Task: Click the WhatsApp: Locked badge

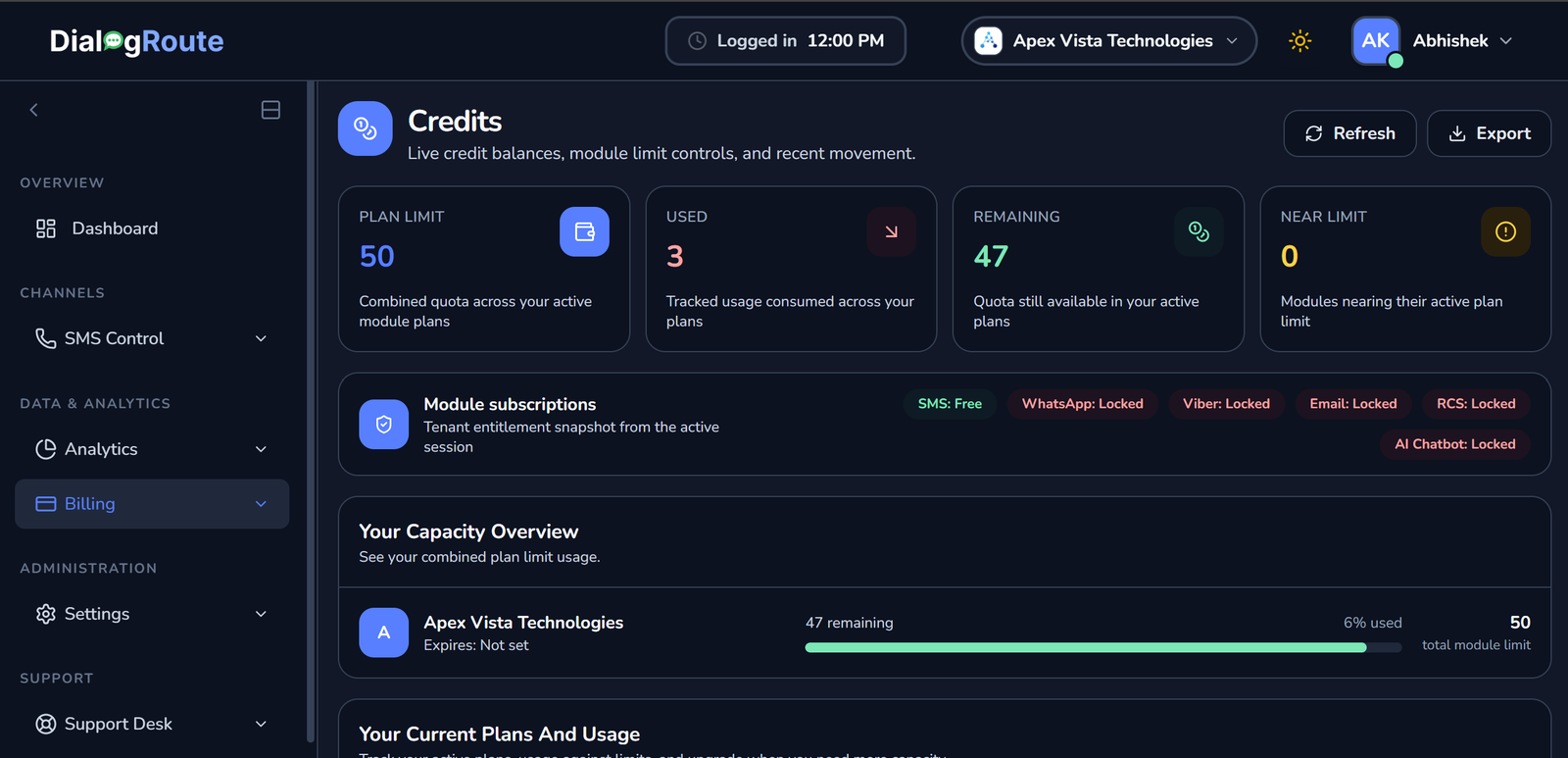Action: 1083,404
